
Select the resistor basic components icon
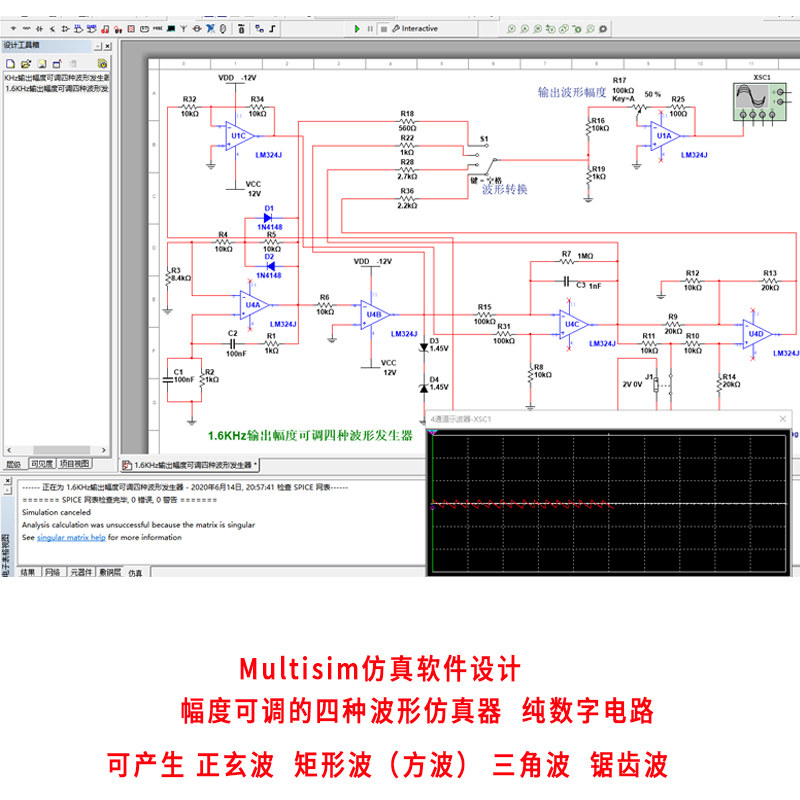27,29
